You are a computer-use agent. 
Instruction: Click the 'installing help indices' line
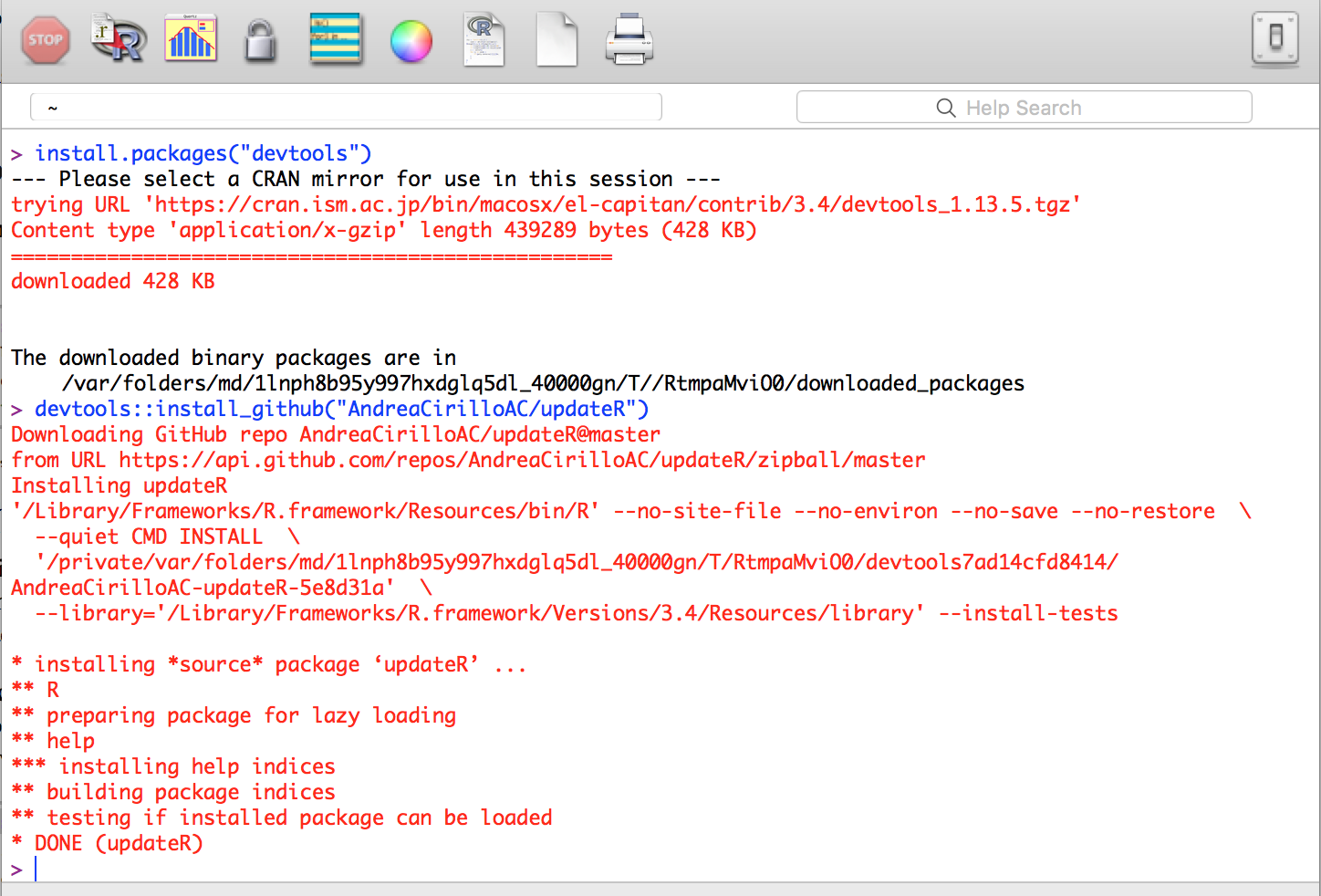173,766
